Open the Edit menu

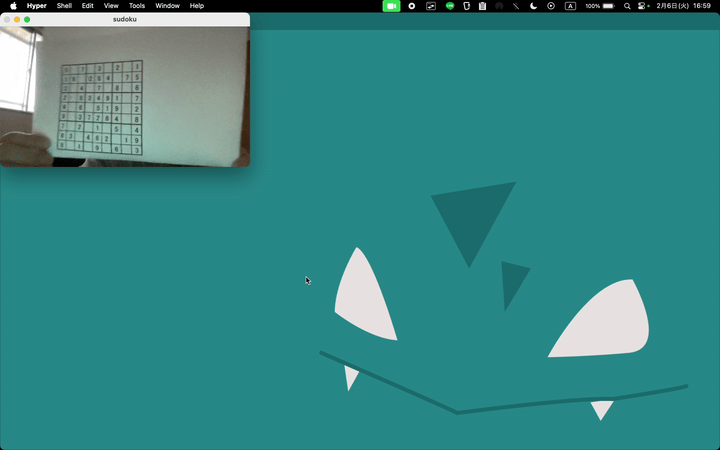pos(88,6)
